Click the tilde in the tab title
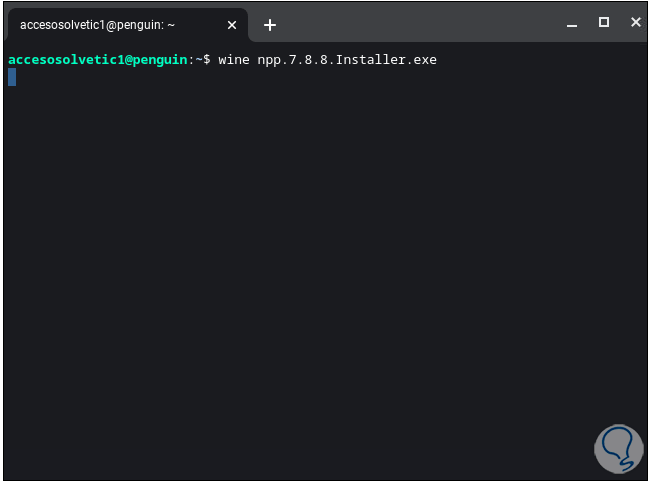 pos(171,25)
